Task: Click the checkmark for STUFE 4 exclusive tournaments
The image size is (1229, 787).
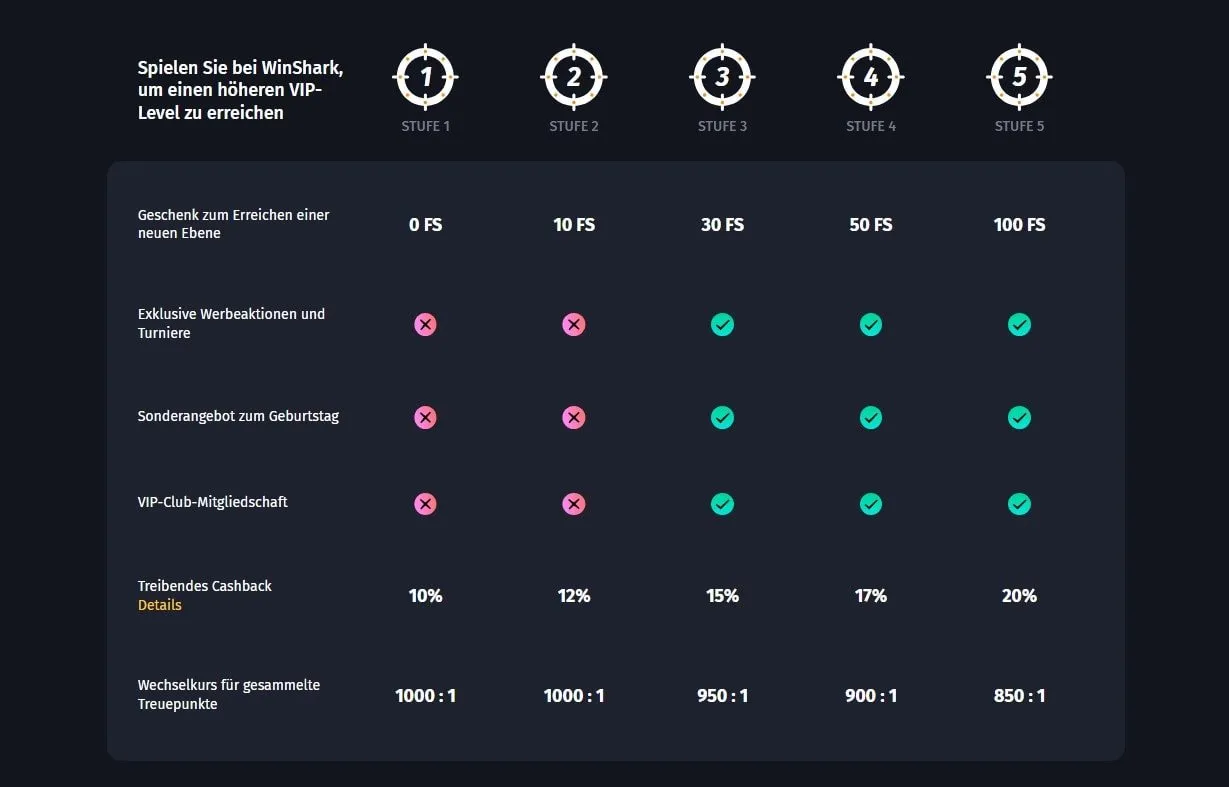Action: (870, 324)
